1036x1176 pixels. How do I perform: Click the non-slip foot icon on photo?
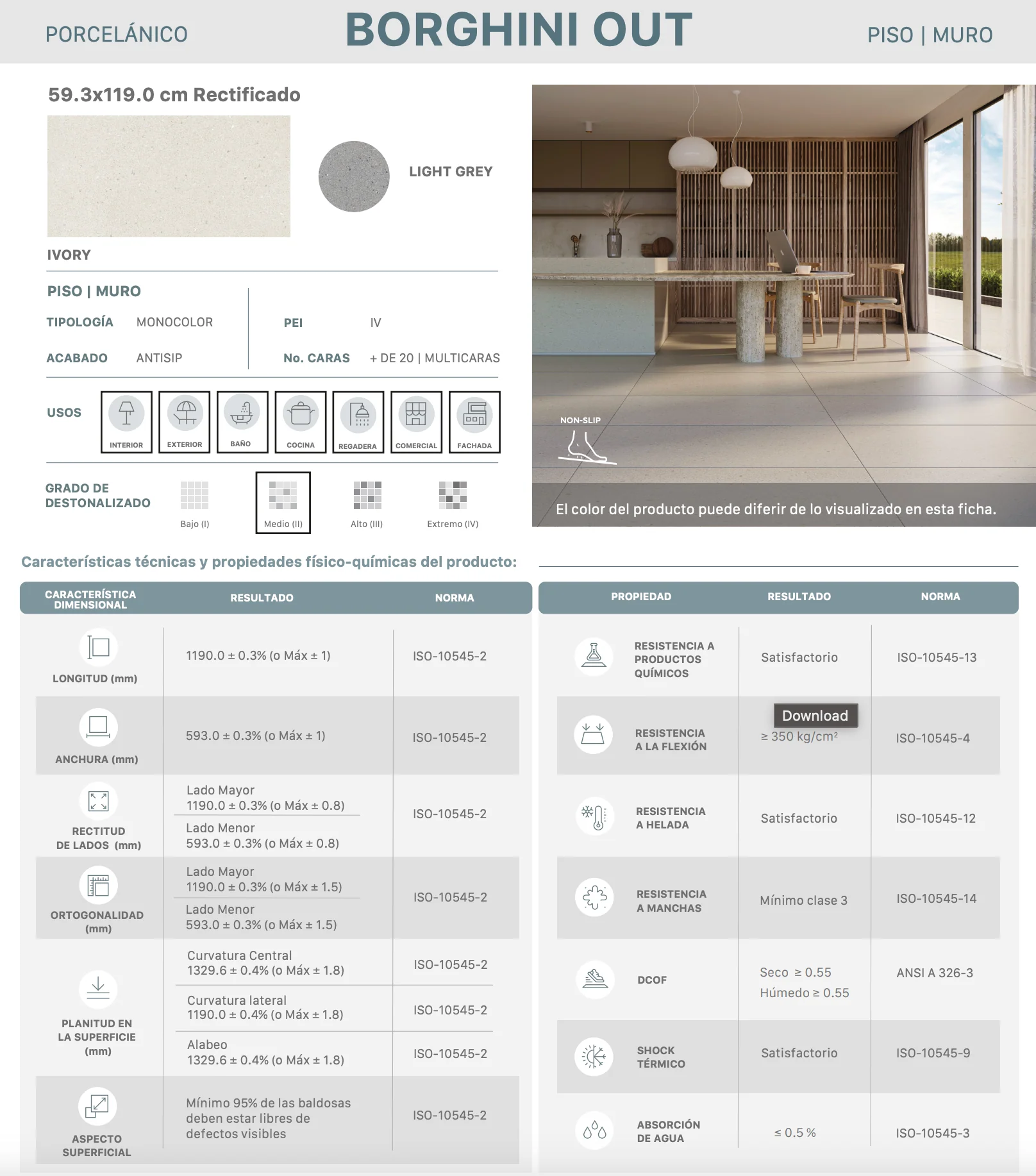click(x=586, y=447)
